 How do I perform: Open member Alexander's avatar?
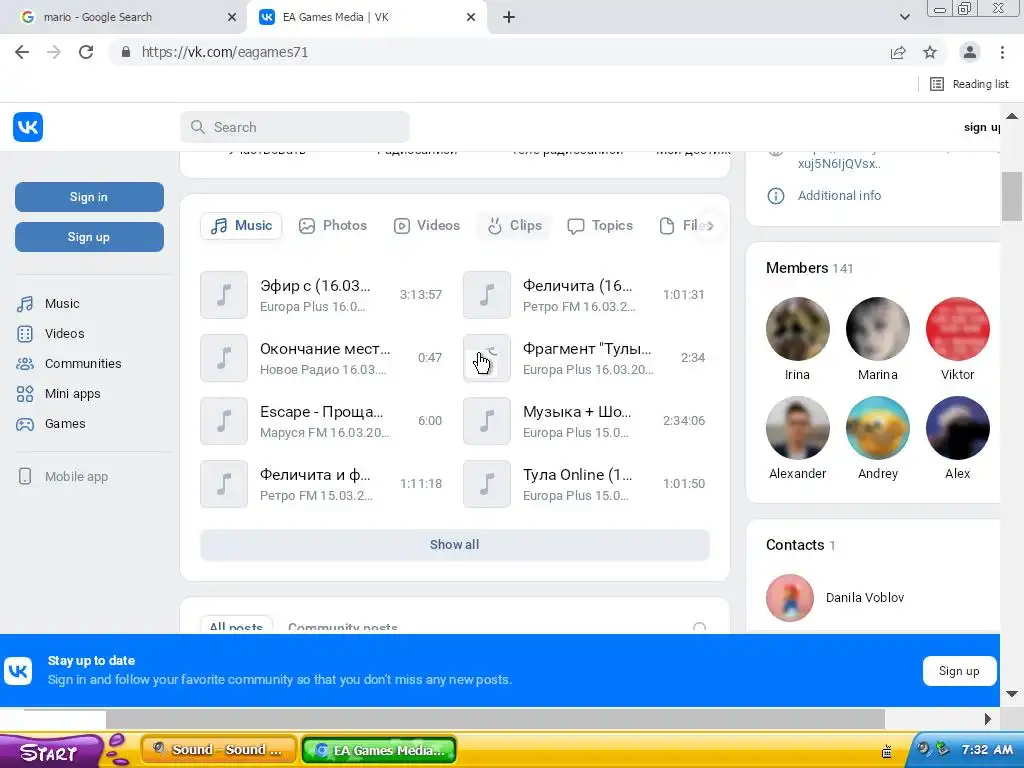[x=797, y=428]
